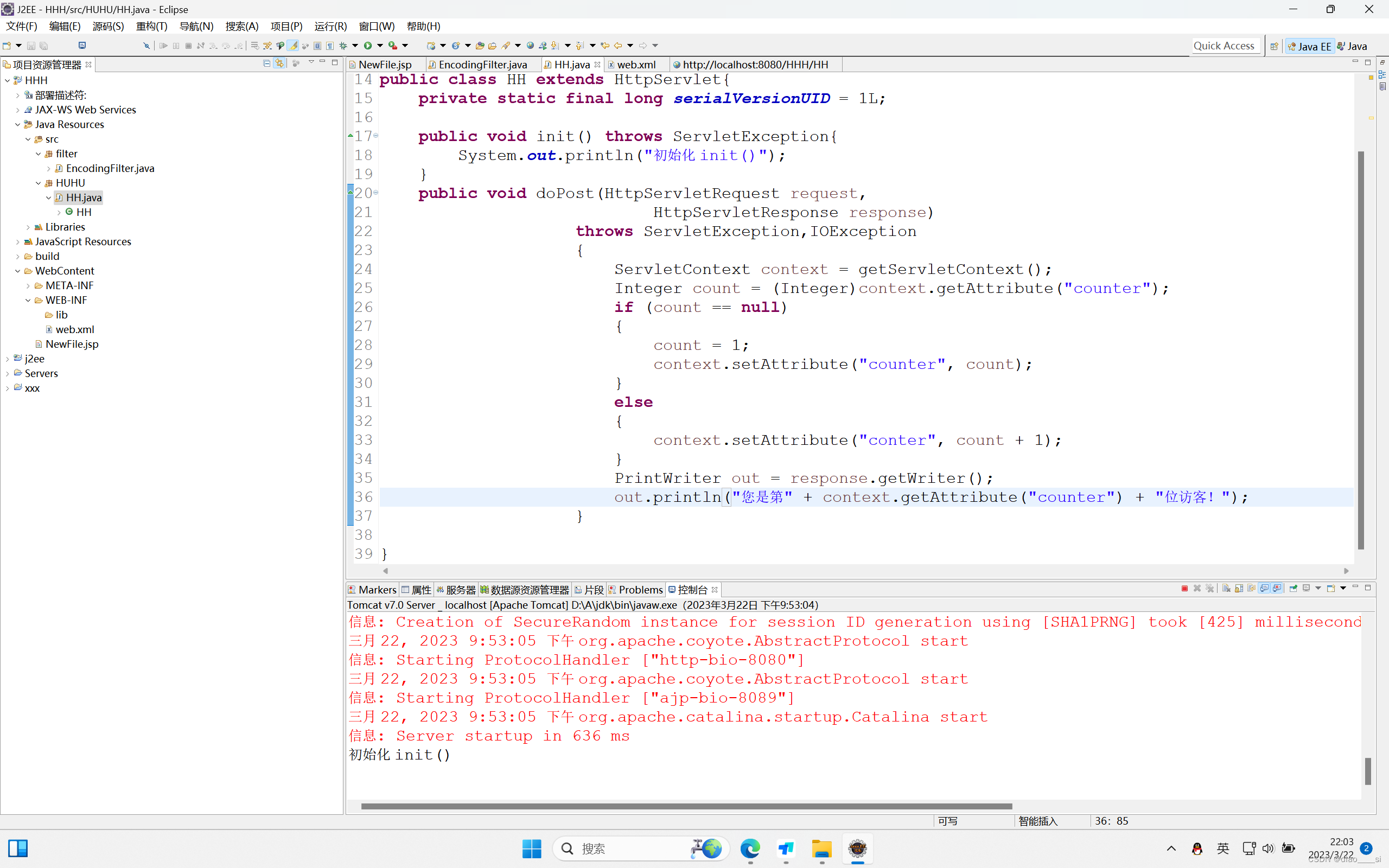Pin the console view
Image resolution: width=1389 pixels, height=868 pixels.
point(1293,589)
